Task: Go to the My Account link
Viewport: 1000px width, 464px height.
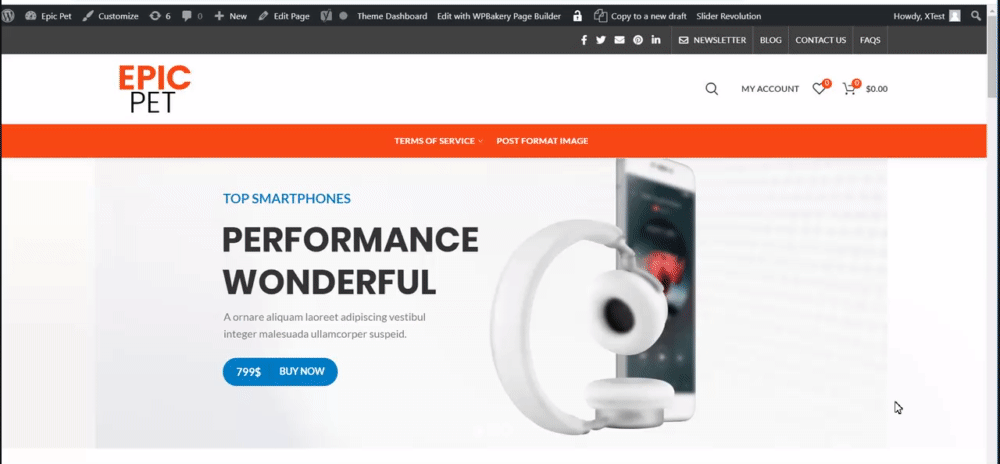Action: (770, 89)
